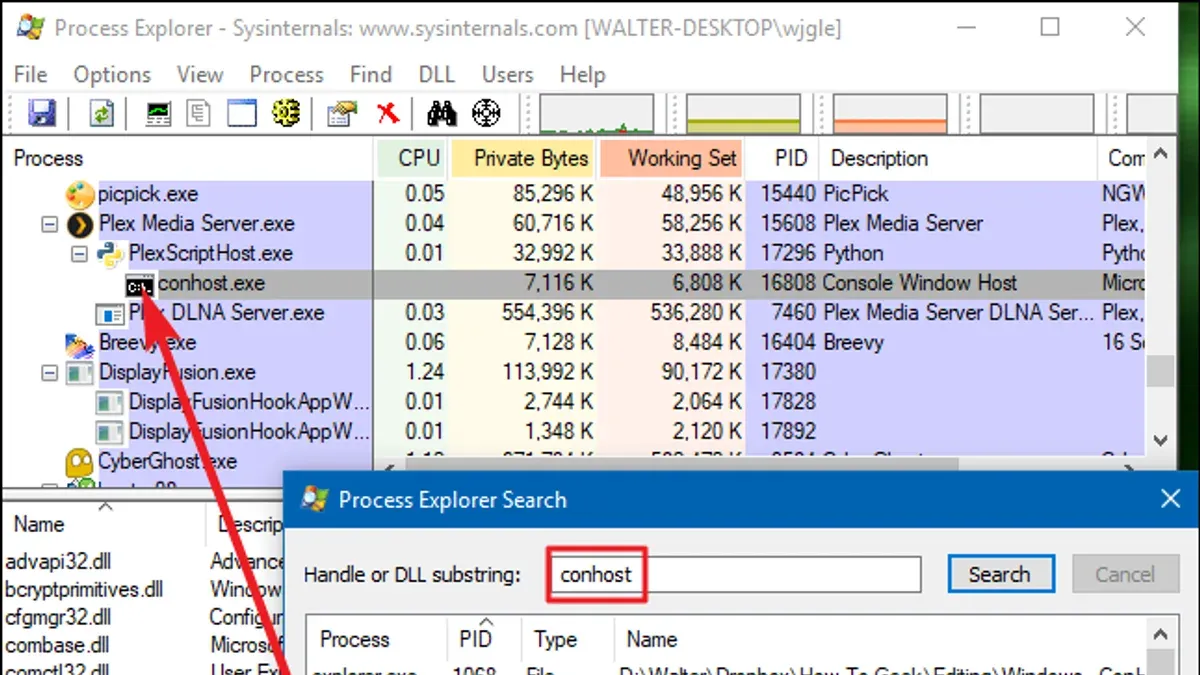
Task: Close the Process Explorer Search dialog
Action: coord(1170,499)
